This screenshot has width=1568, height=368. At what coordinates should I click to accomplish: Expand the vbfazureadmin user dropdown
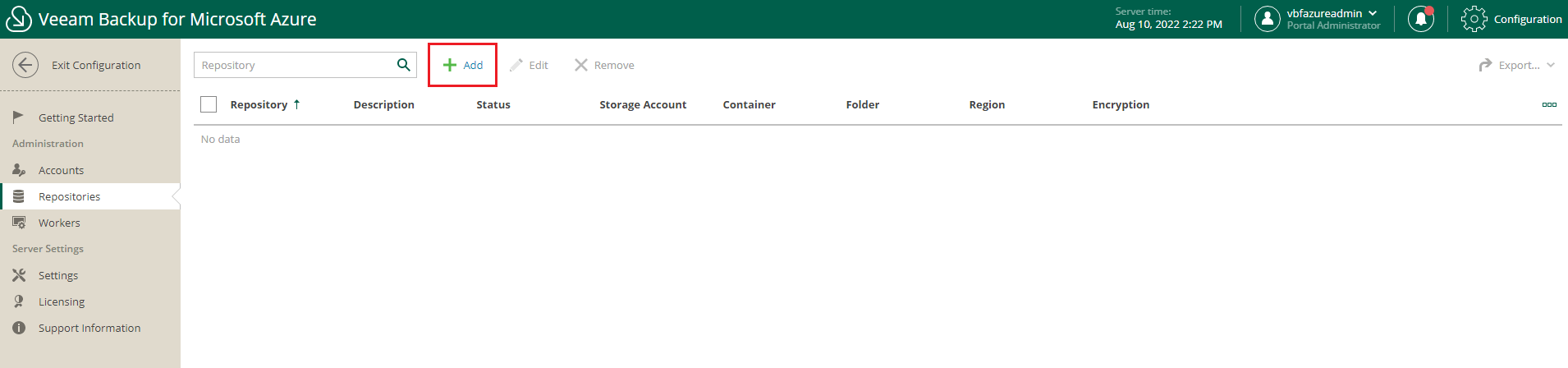coord(1373,13)
